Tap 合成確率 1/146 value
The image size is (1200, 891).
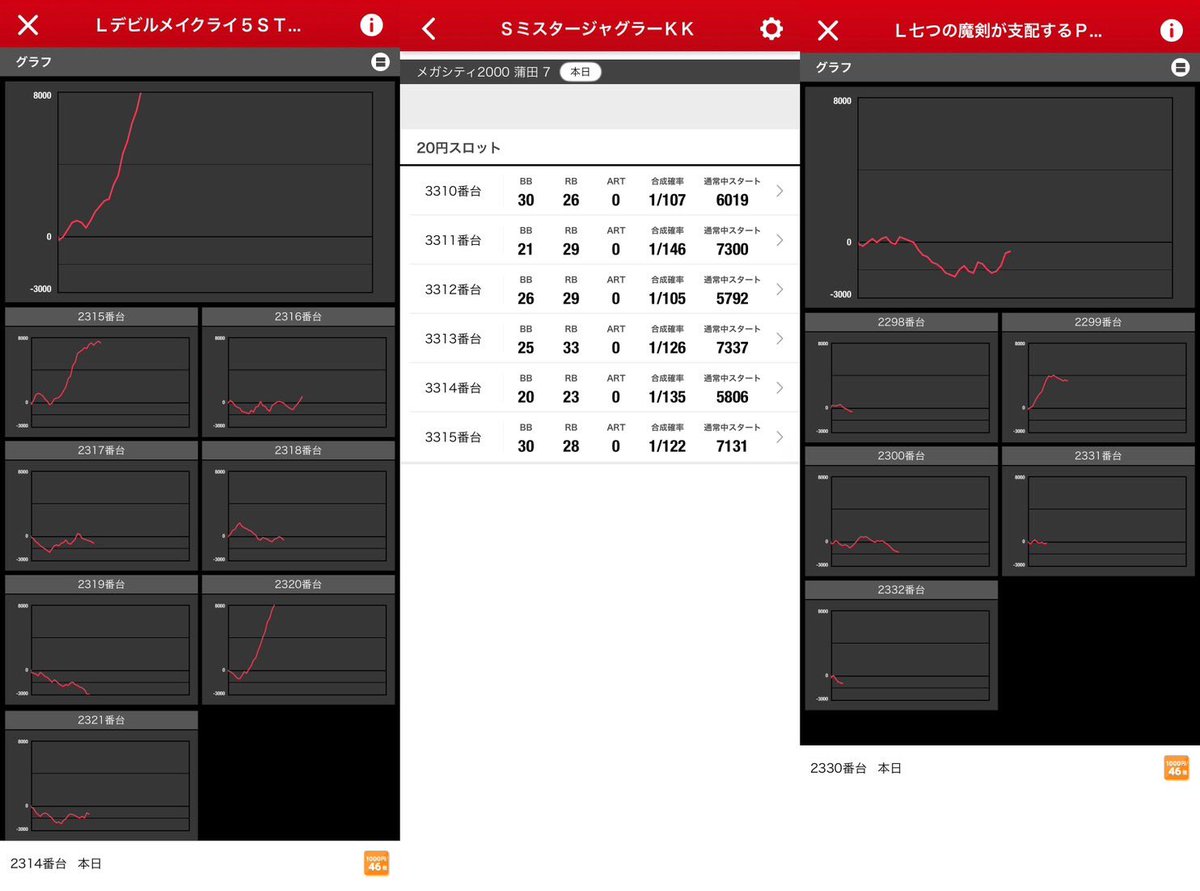click(667, 249)
